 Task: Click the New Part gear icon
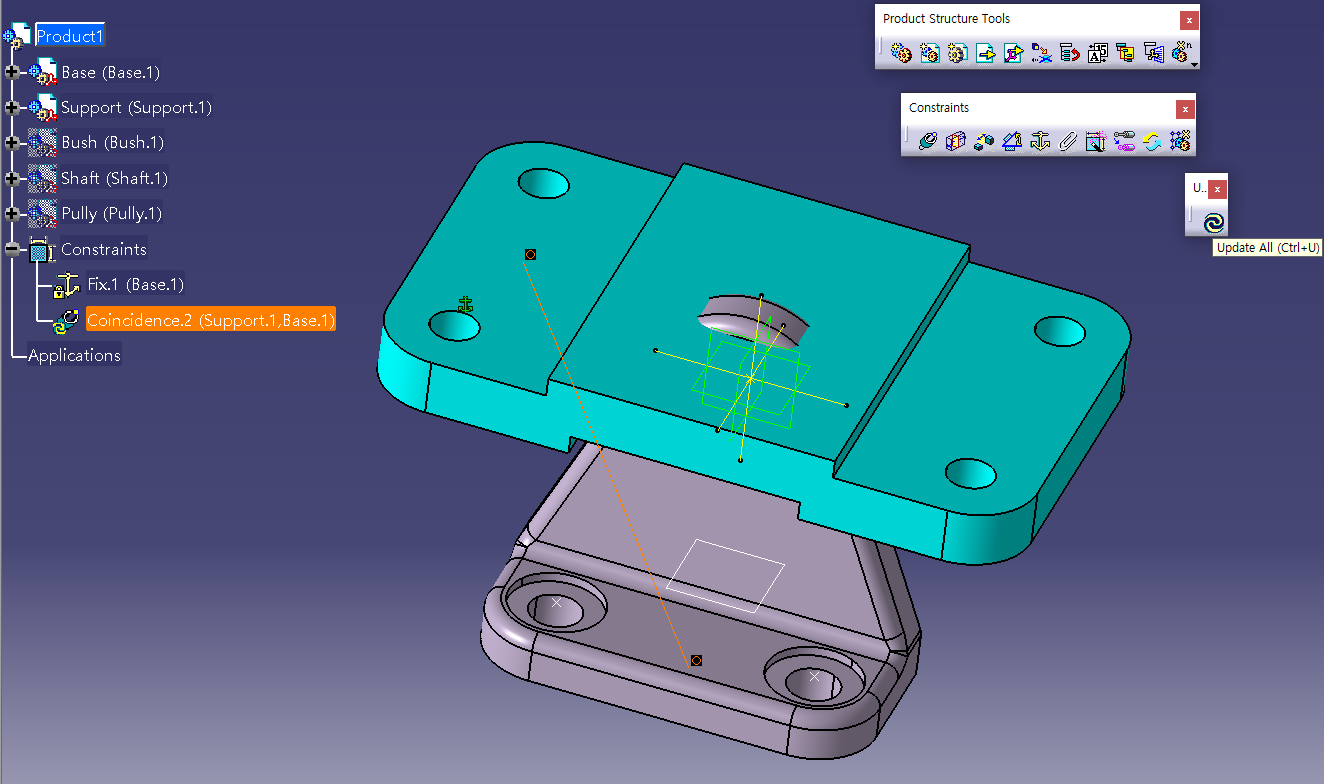coord(958,54)
